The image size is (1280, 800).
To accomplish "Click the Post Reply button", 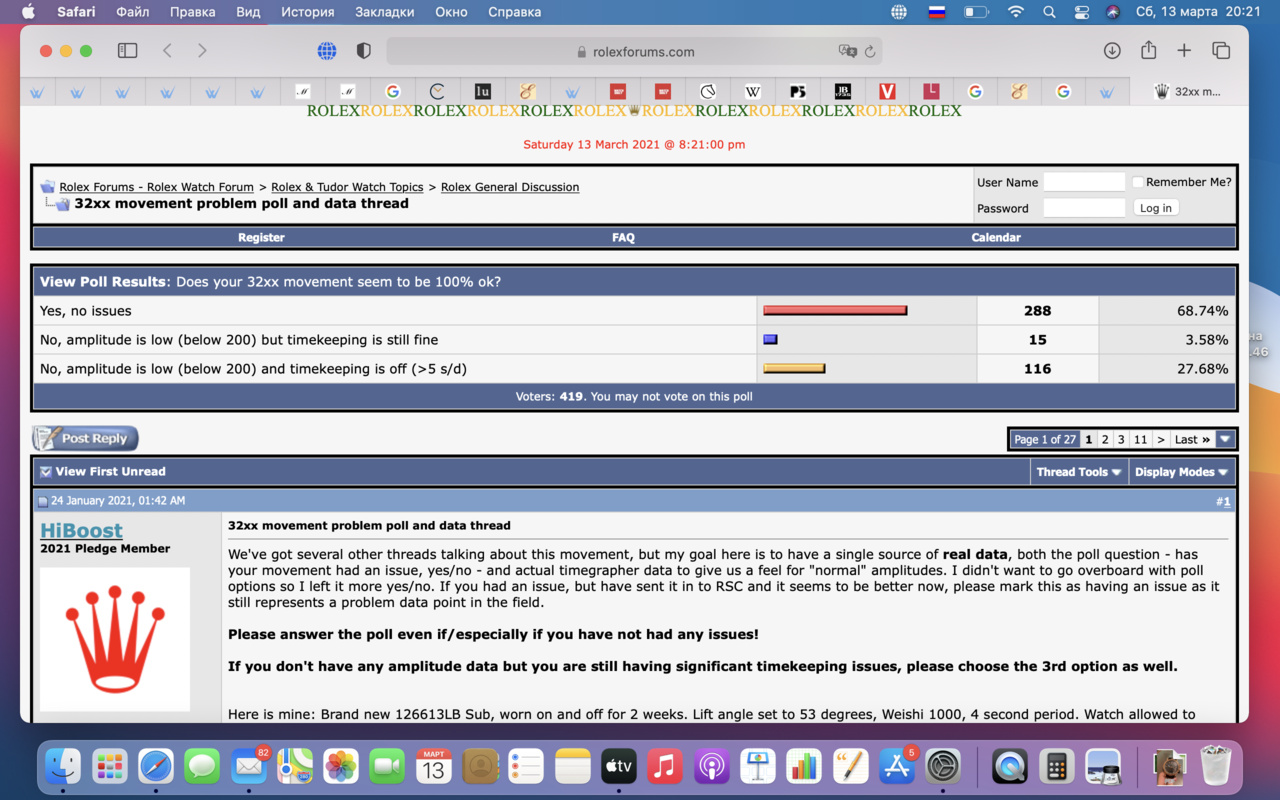I will (86, 438).
